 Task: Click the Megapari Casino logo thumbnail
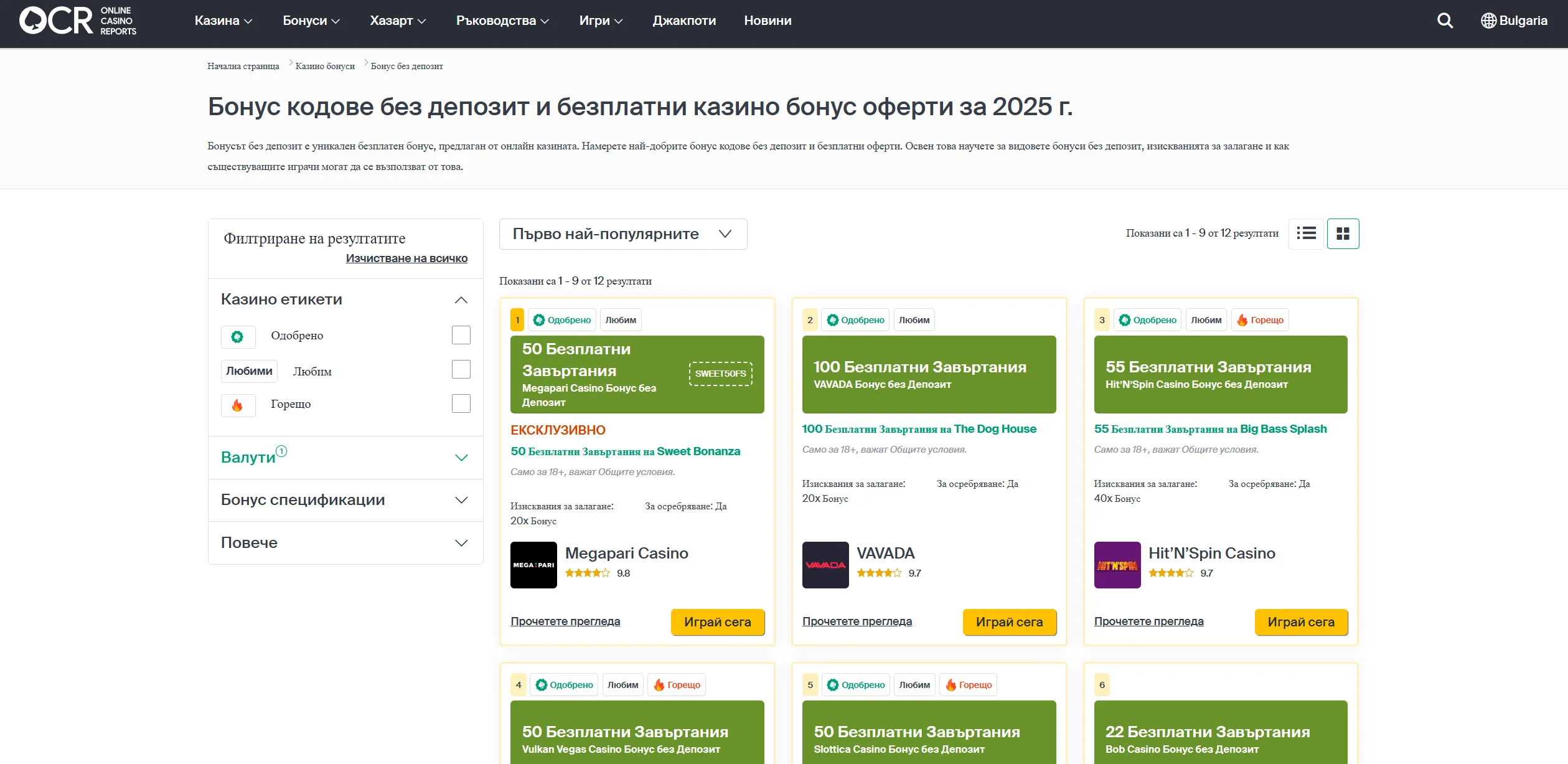[533, 565]
